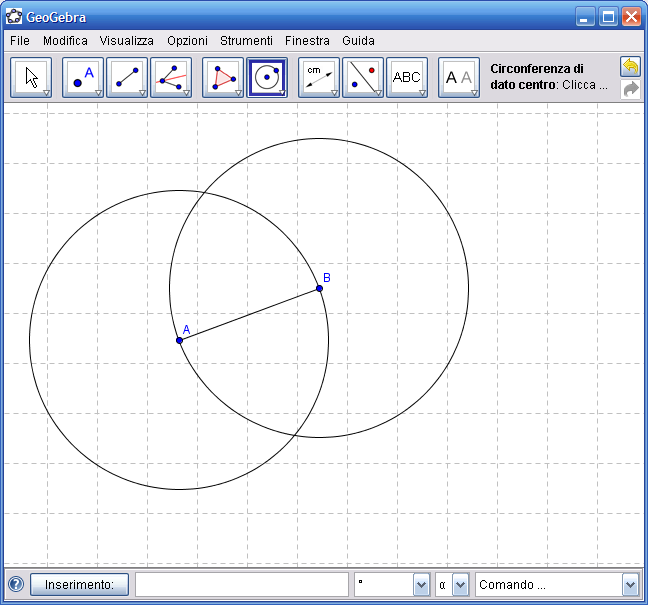Select the ABC Insert text tool

point(407,77)
